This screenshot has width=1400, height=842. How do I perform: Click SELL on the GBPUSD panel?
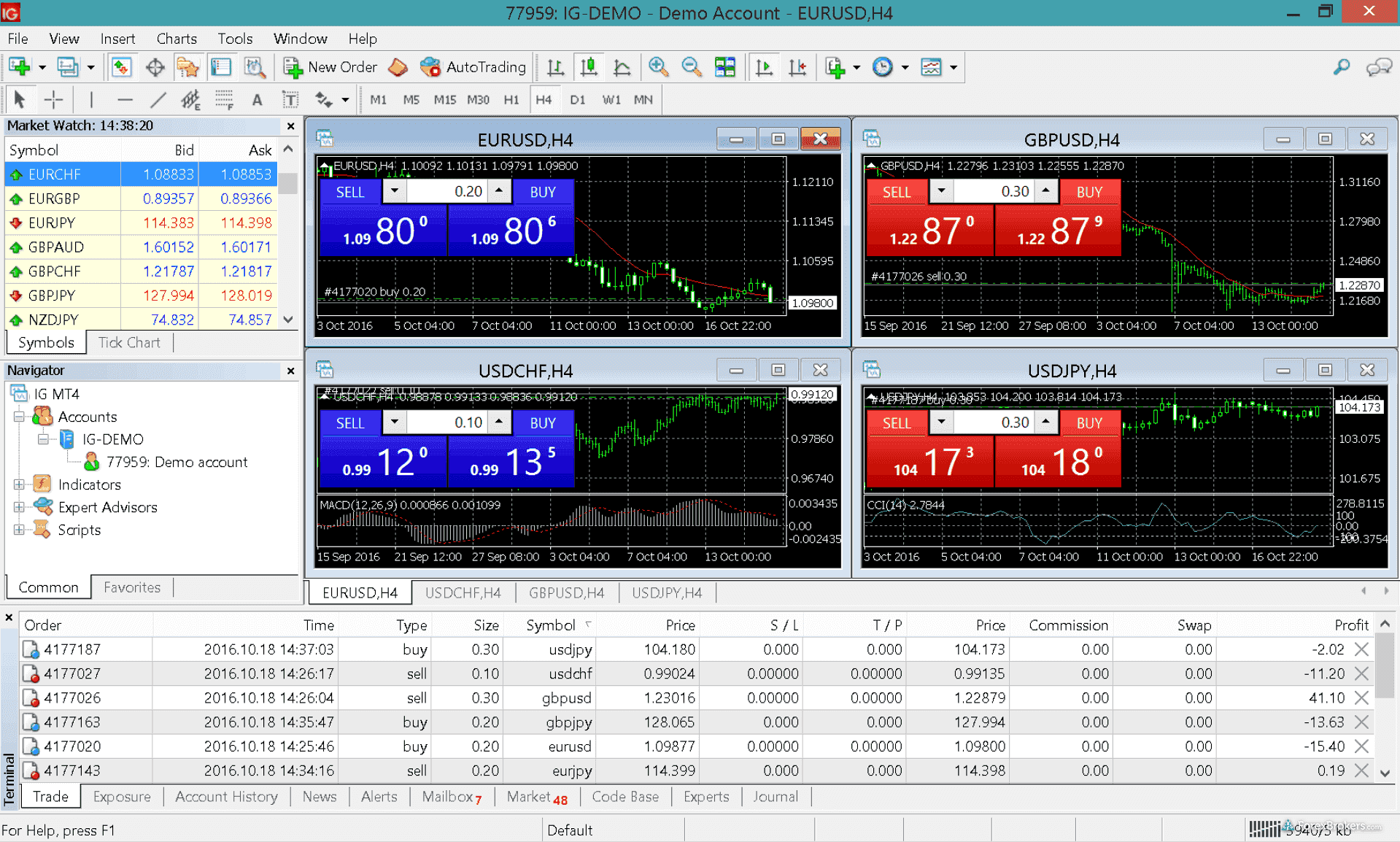[897, 191]
